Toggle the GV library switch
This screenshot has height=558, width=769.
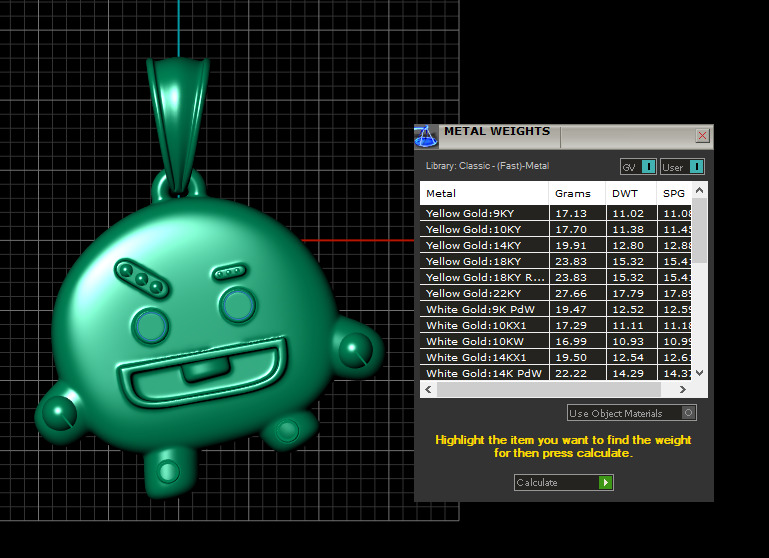tap(638, 167)
